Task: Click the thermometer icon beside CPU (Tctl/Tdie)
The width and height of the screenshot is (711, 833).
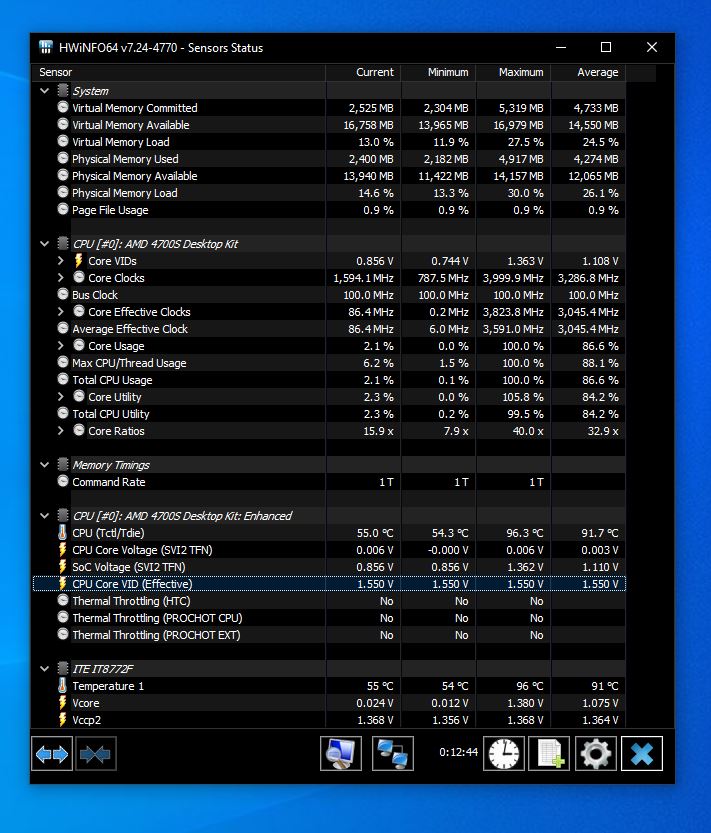Action: (63, 533)
